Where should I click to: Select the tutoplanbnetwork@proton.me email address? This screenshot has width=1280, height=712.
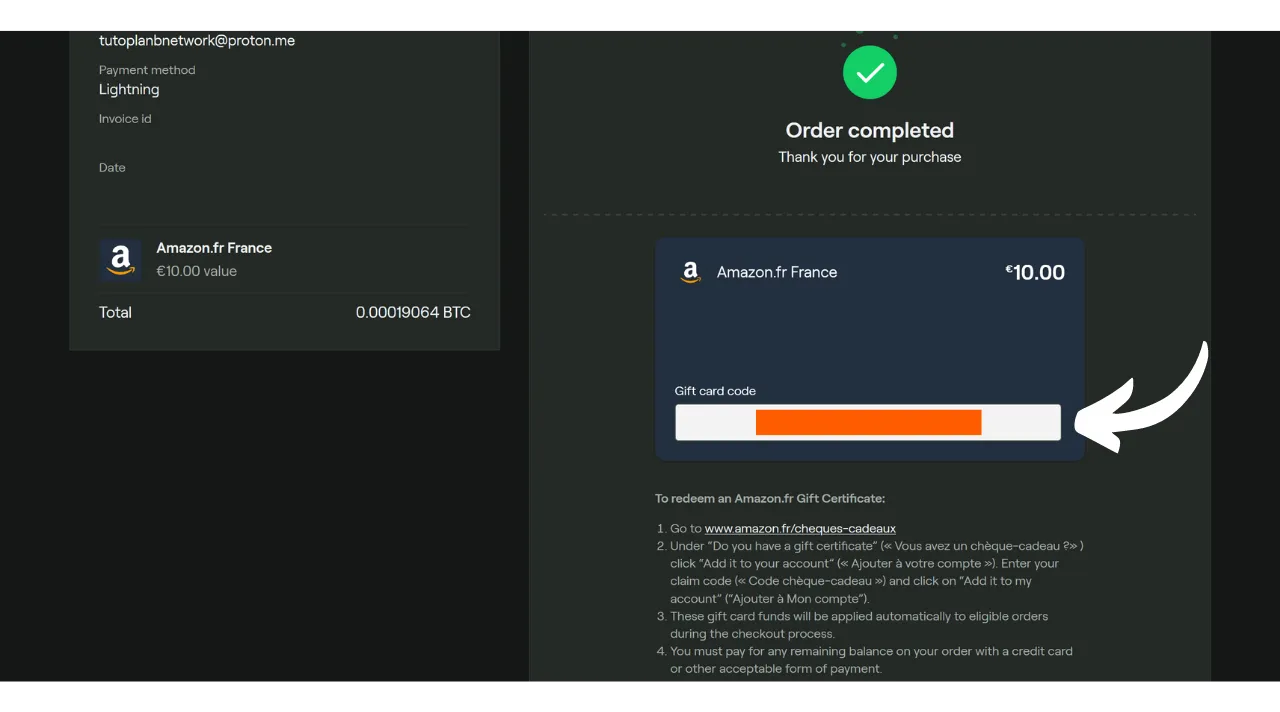(x=196, y=41)
